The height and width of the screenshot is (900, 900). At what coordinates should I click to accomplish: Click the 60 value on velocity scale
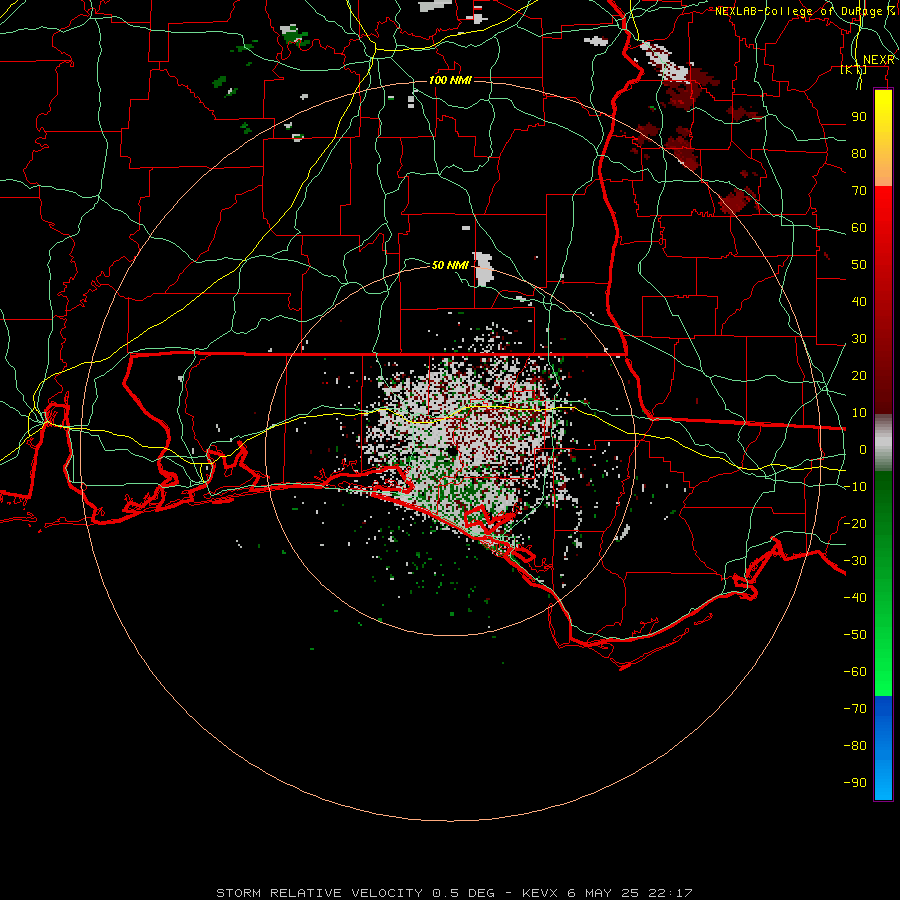(x=859, y=228)
